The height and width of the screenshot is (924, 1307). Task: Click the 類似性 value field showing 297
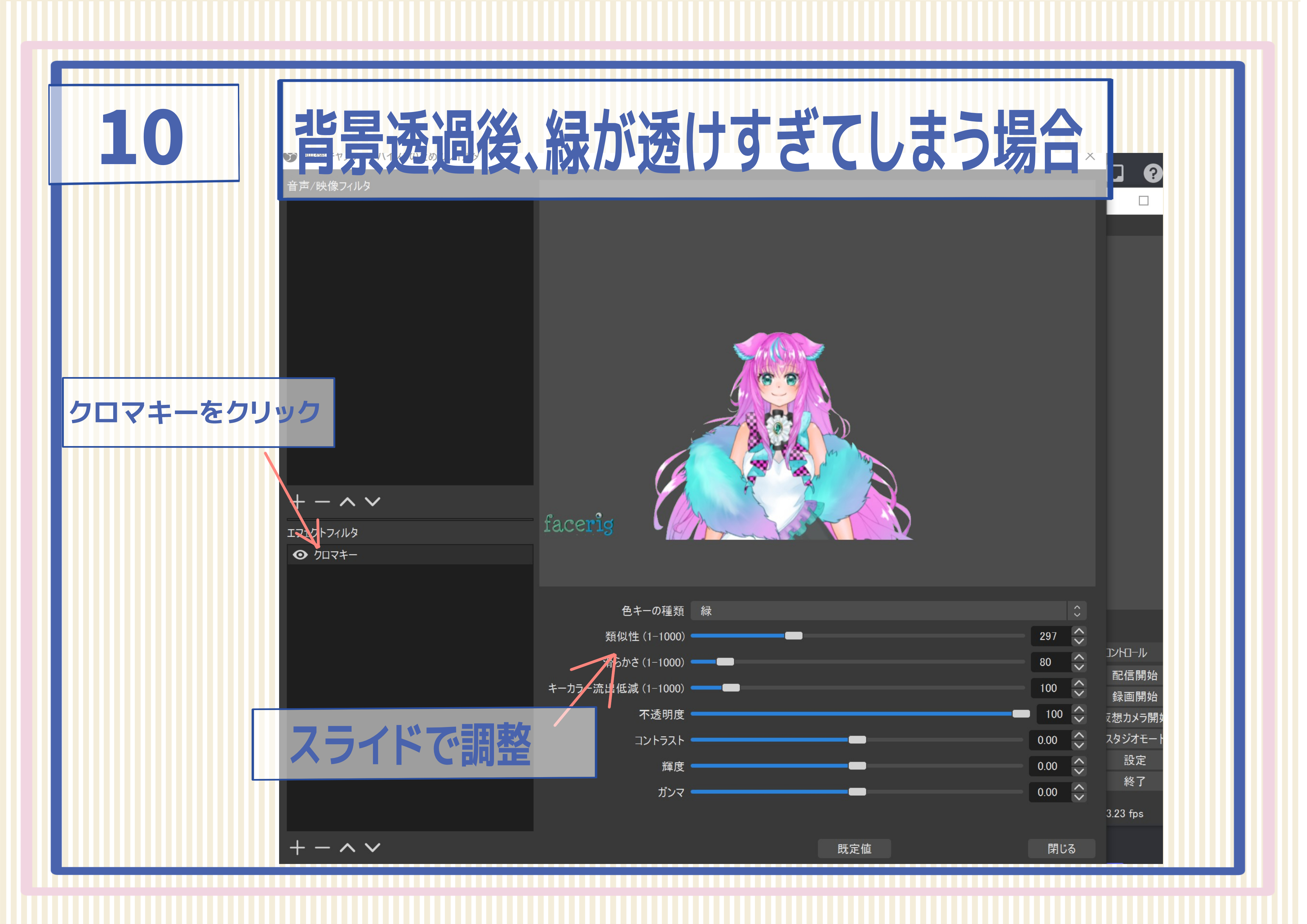pos(1051,637)
